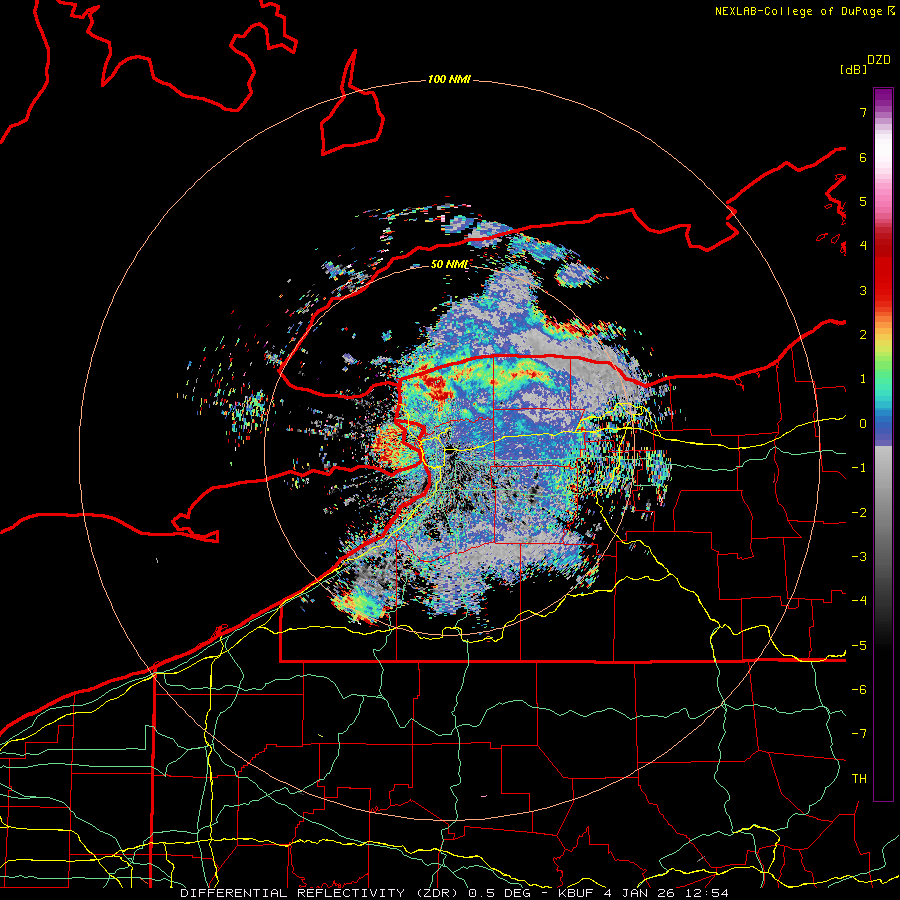Select the -2 tick on color scale

[x=859, y=513]
